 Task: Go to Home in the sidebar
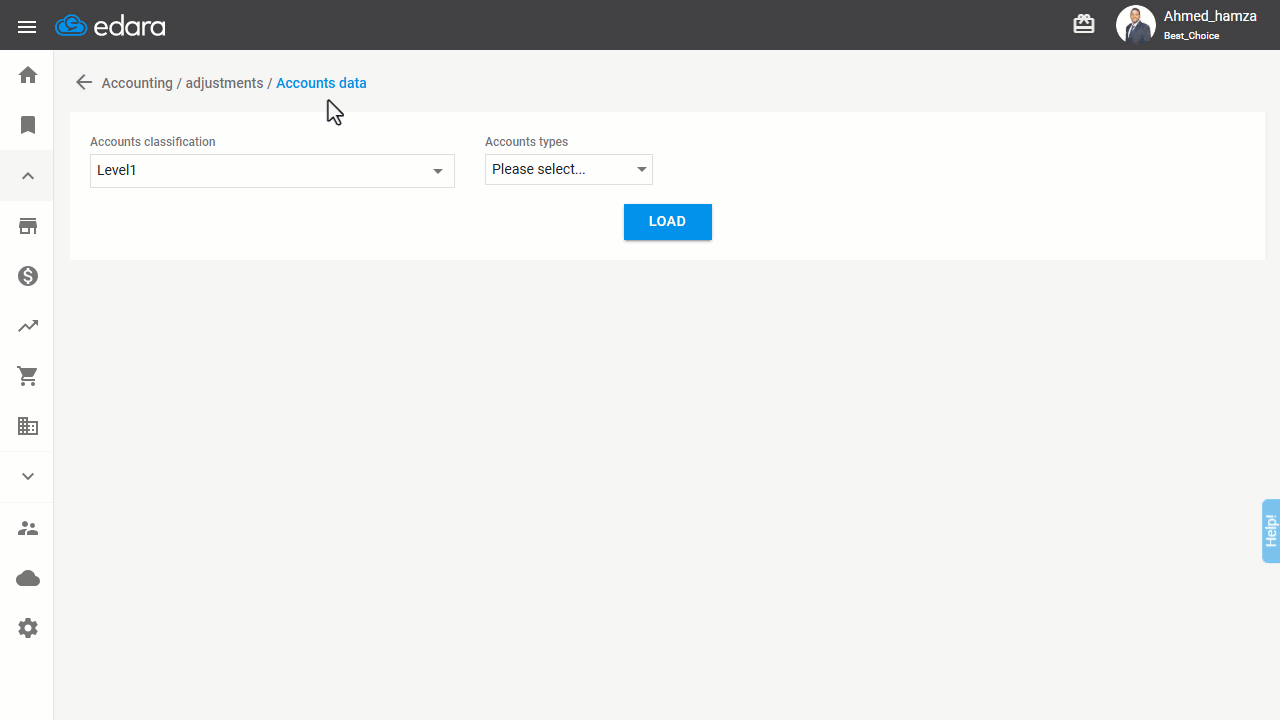point(28,75)
